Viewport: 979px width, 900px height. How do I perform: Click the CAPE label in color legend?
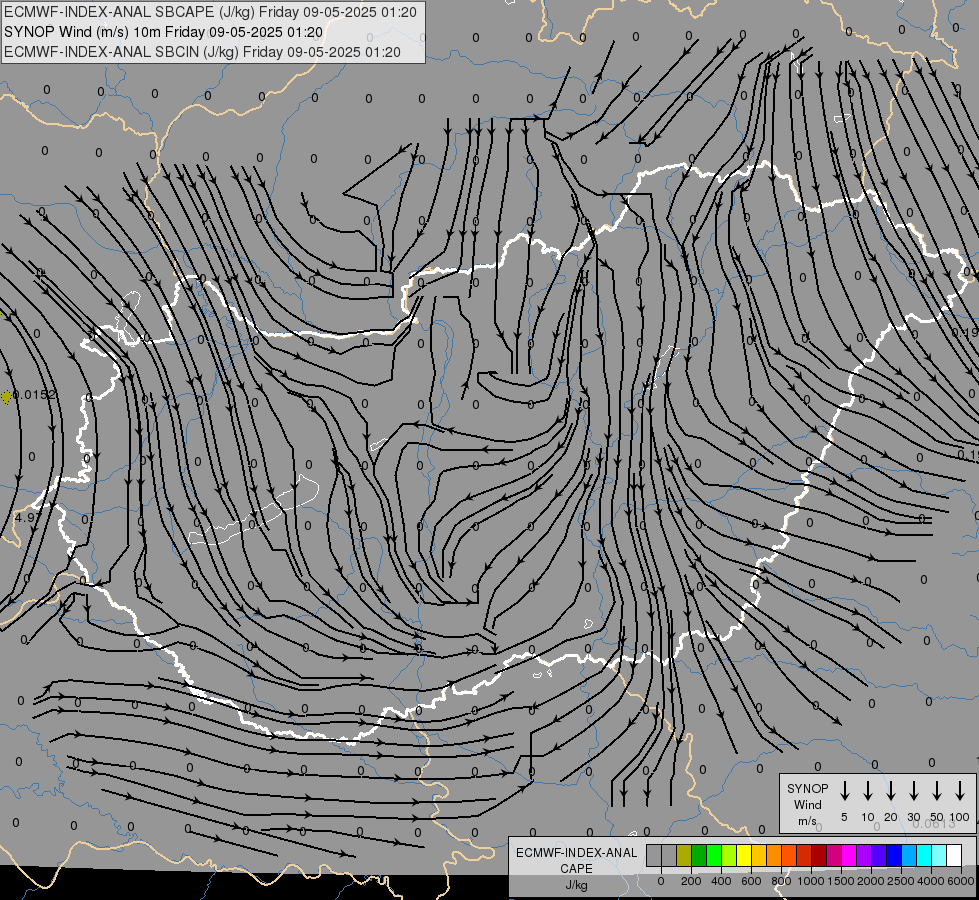click(576, 869)
